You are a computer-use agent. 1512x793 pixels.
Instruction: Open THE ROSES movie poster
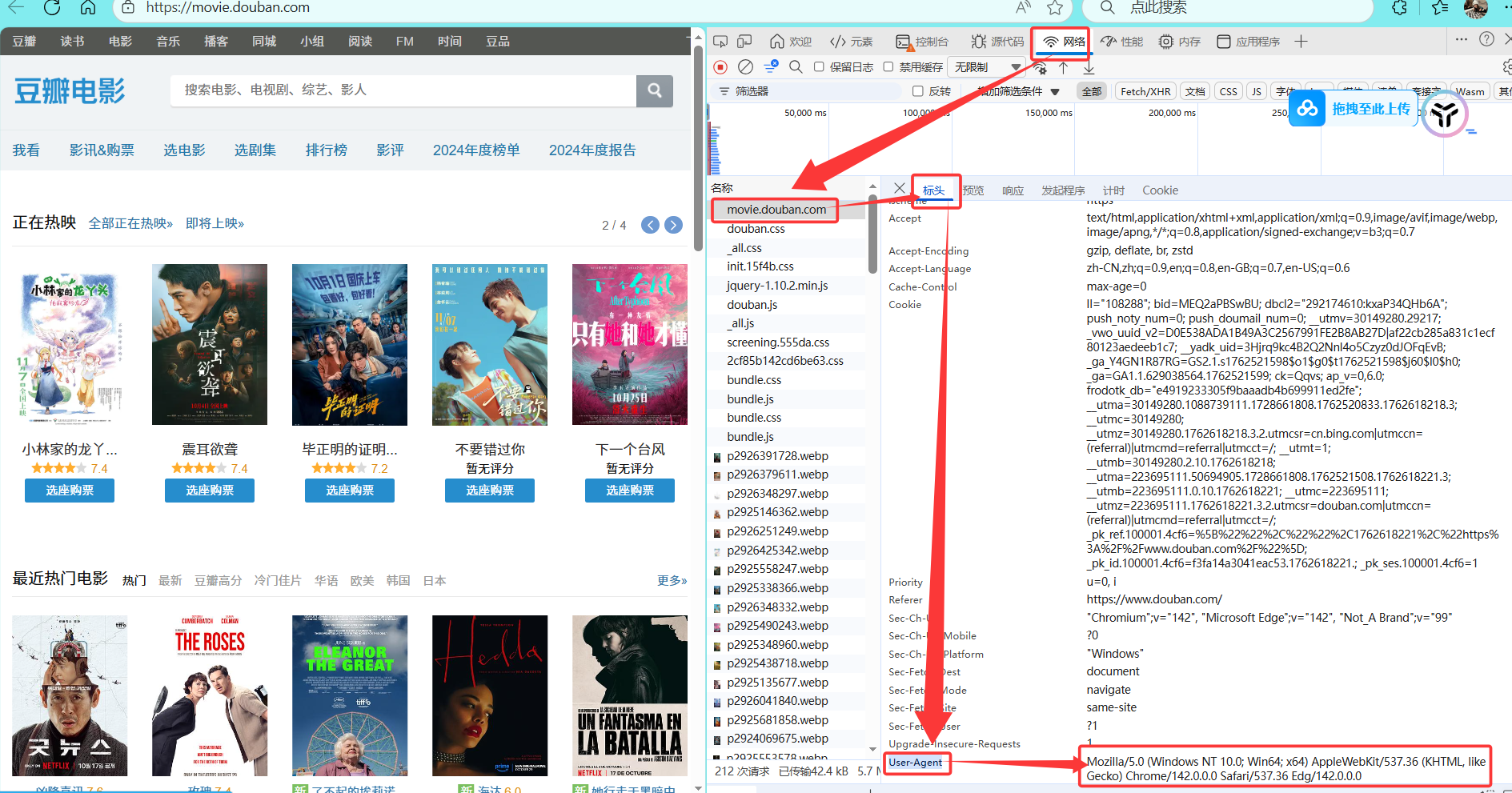tap(210, 696)
